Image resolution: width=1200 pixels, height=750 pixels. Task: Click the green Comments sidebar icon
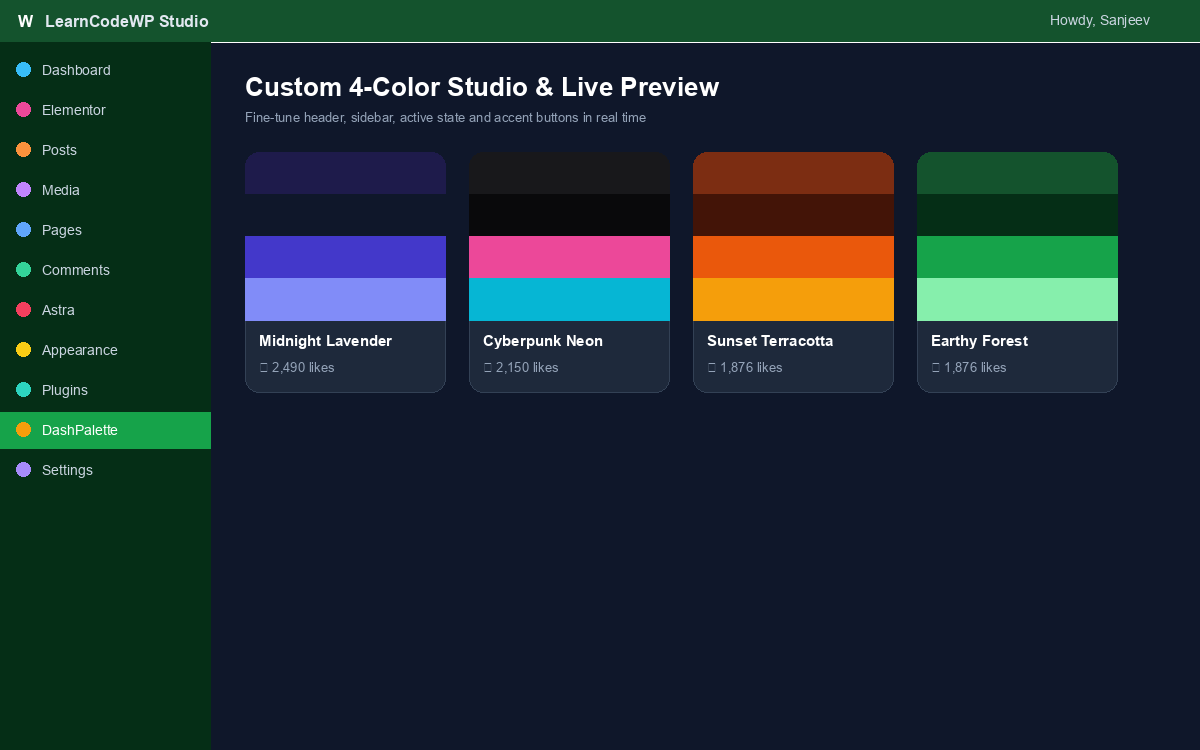click(x=24, y=270)
